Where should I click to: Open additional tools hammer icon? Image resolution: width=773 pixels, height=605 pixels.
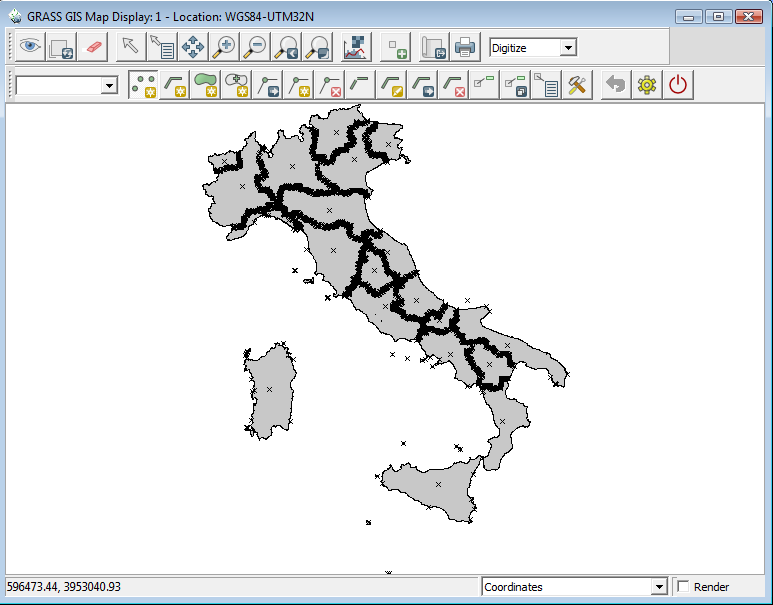577,85
